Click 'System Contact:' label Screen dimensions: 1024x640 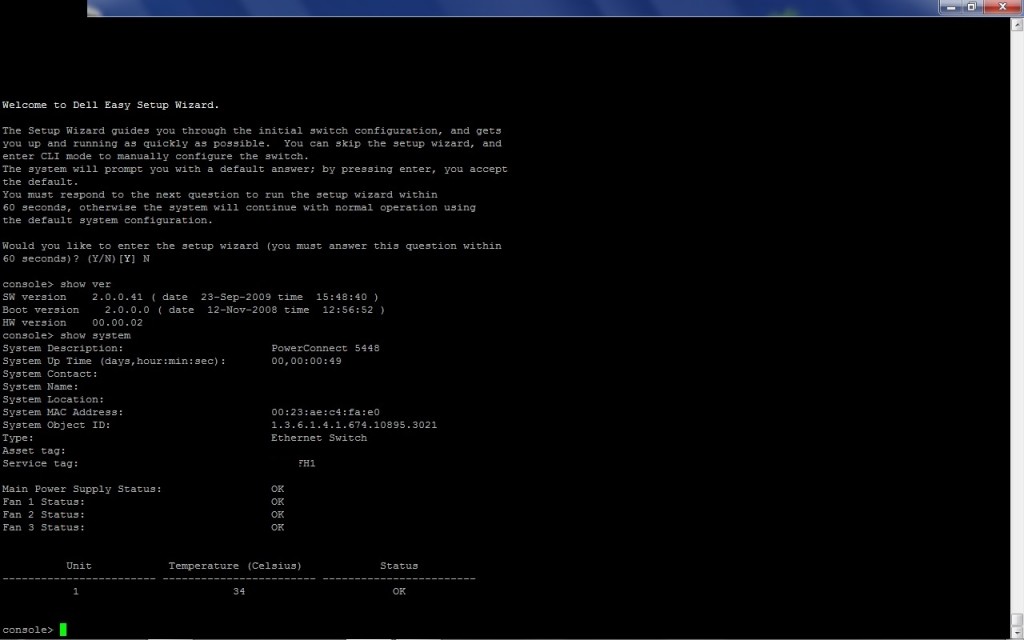click(50, 374)
